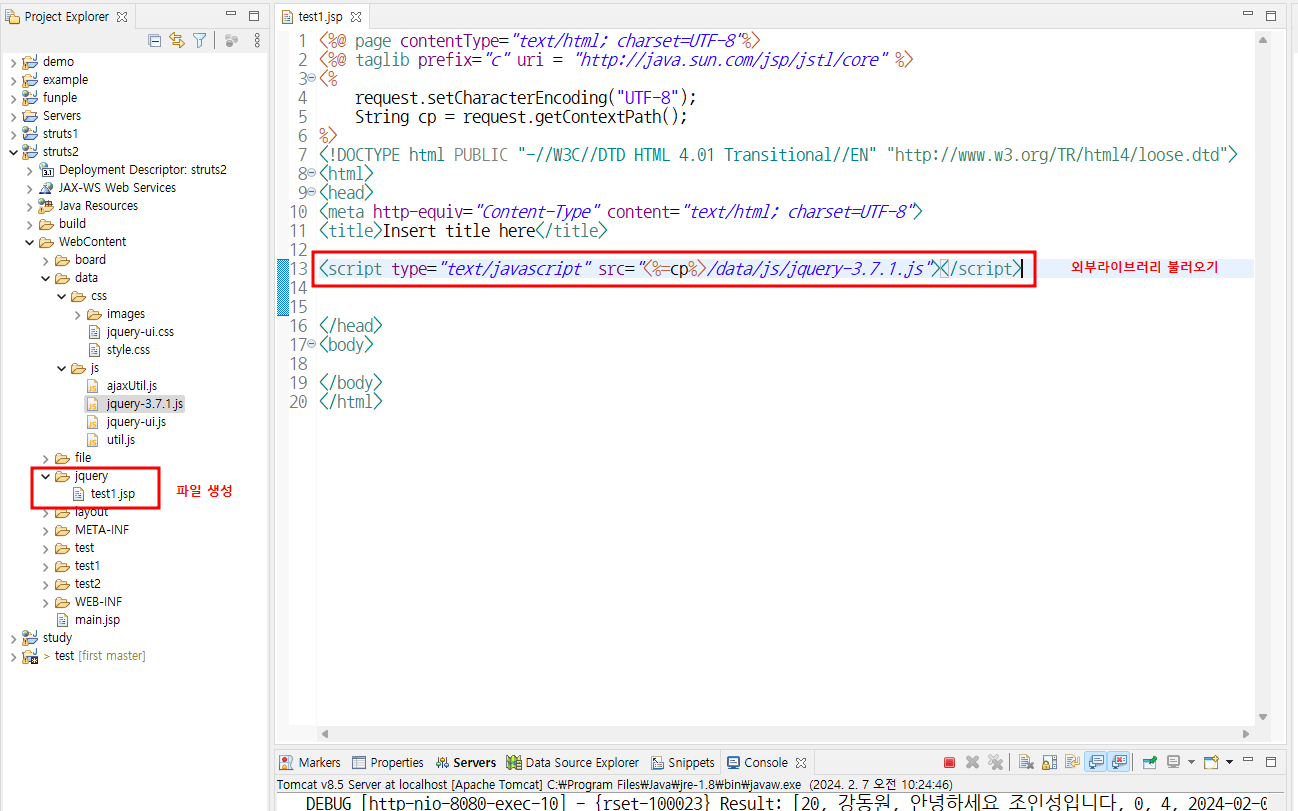Click the editor horizontal scrollbar
This screenshot has height=811, width=1298.
click(x=784, y=734)
